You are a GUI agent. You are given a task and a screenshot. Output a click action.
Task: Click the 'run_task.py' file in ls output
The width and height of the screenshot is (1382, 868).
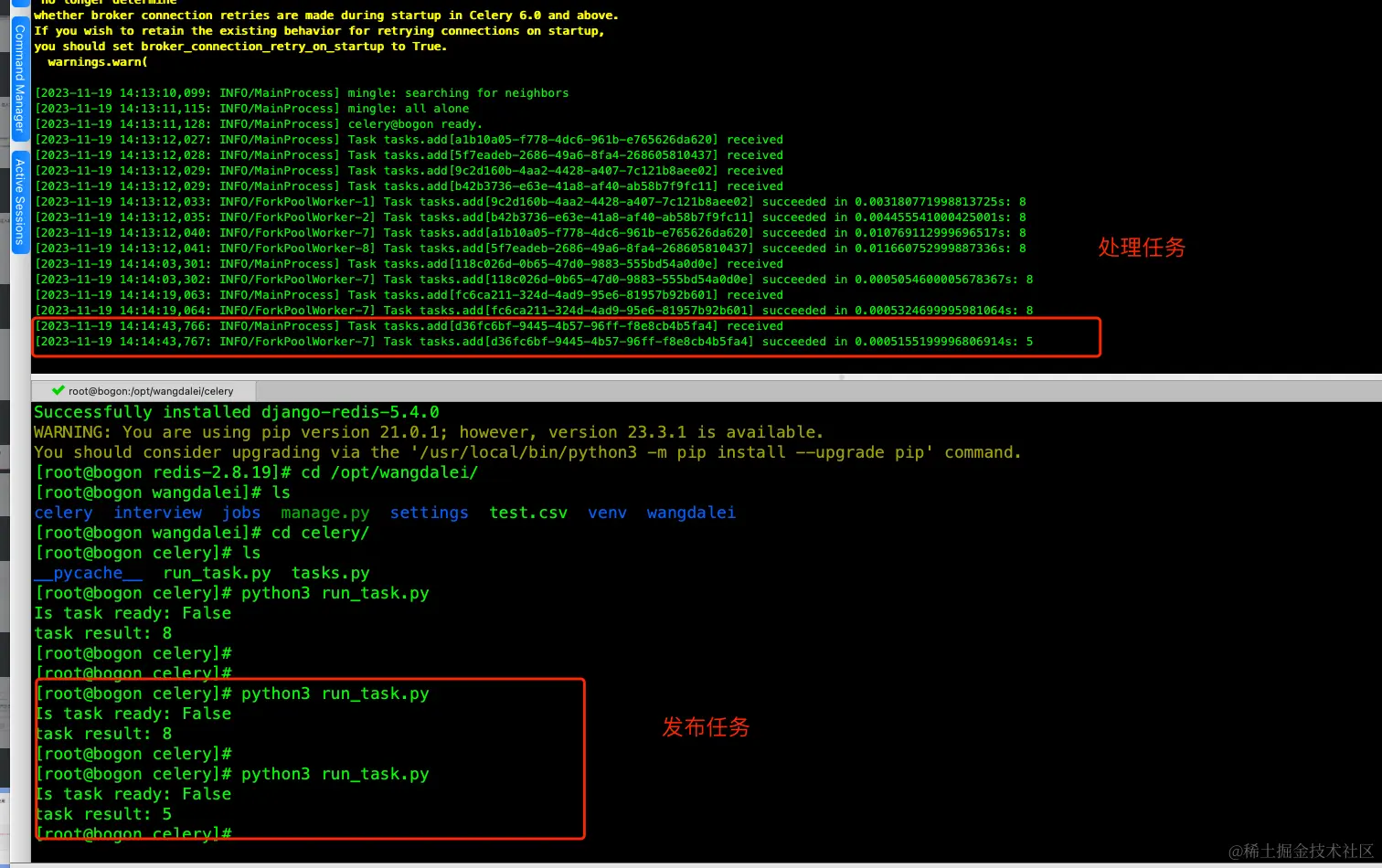click(x=217, y=573)
